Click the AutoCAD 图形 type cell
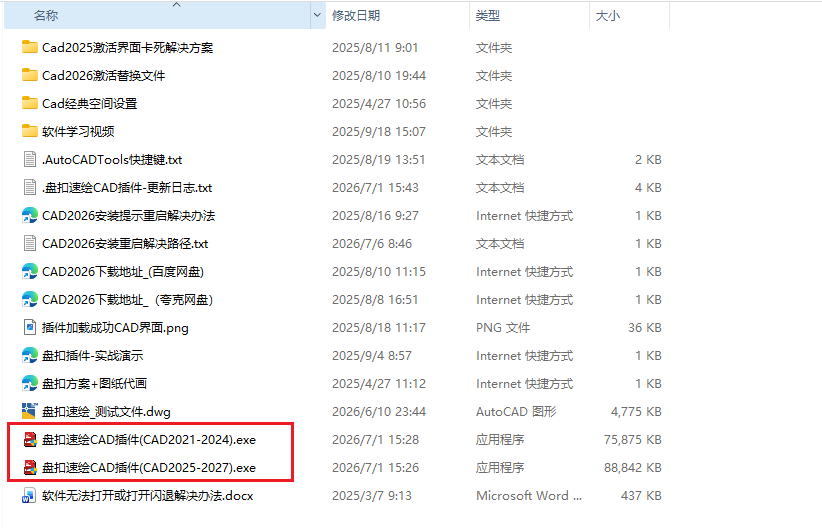This screenshot has height=528, width=822. pyautogui.click(x=516, y=412)
